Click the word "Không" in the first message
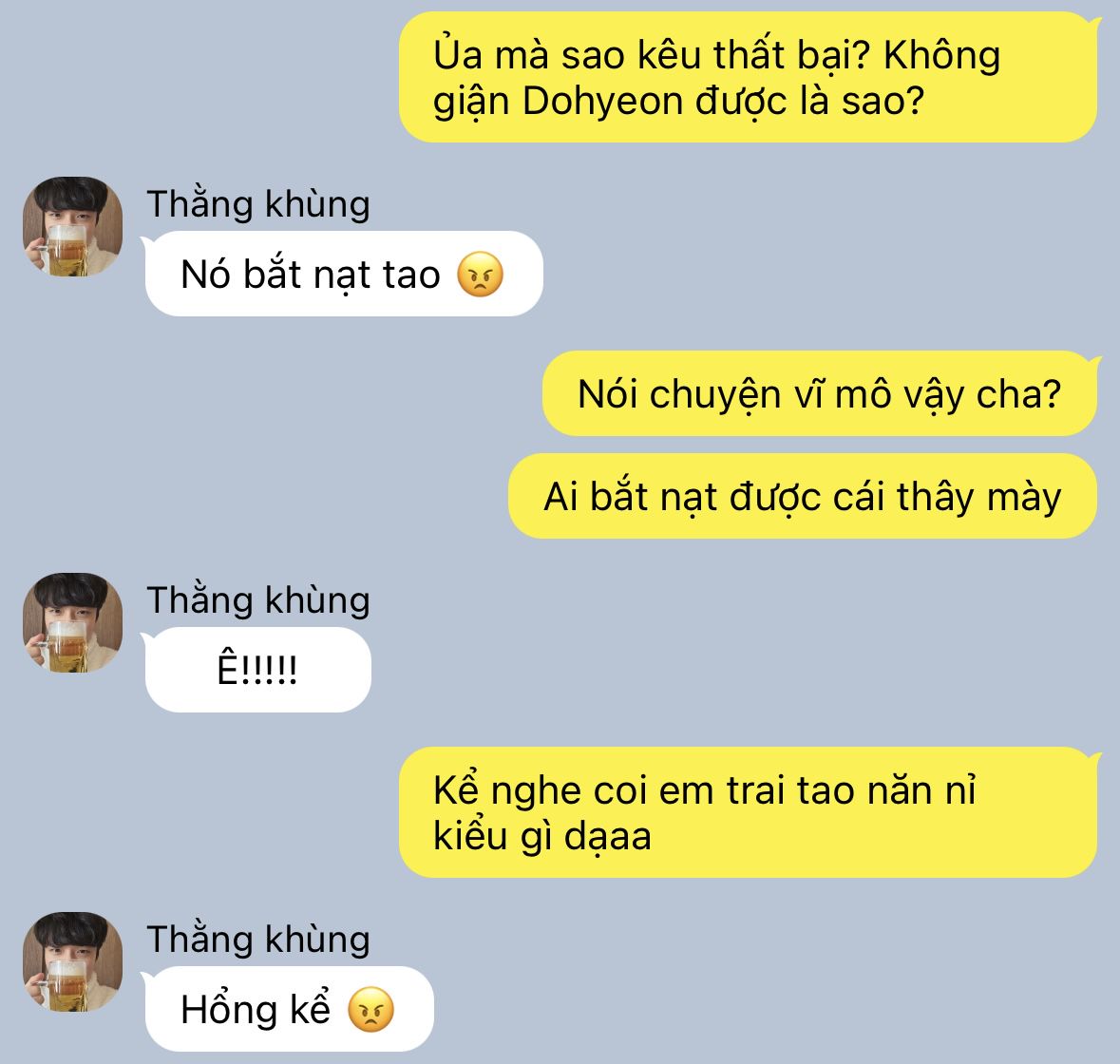 [942, 56]
